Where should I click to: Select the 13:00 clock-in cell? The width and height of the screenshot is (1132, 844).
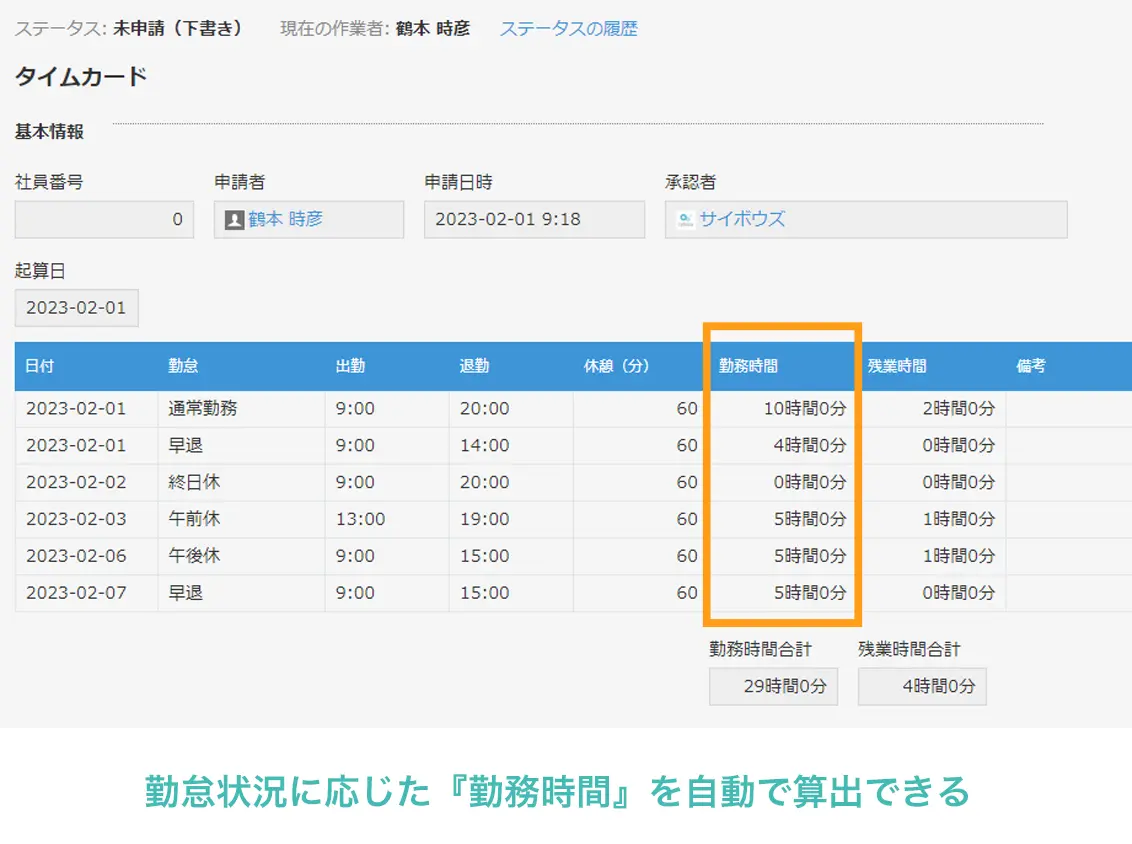pyautogui.click(x=360, y=520)
